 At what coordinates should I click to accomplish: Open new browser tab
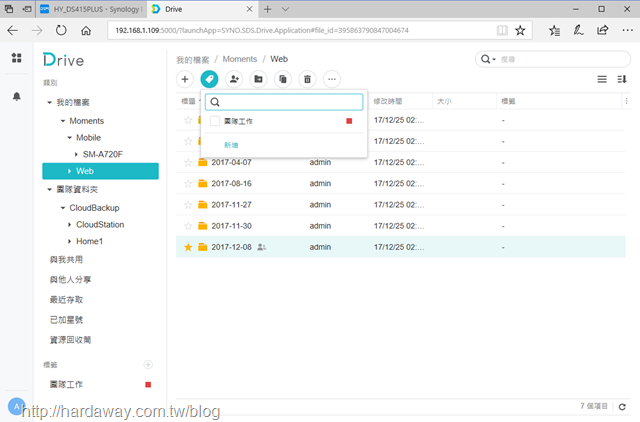click(x=267, y=9)
